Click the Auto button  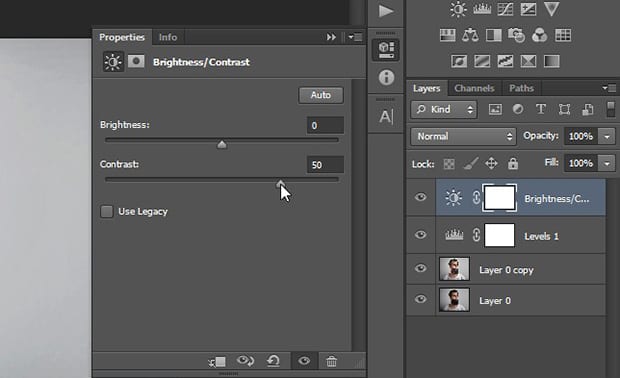coord(321,95)
